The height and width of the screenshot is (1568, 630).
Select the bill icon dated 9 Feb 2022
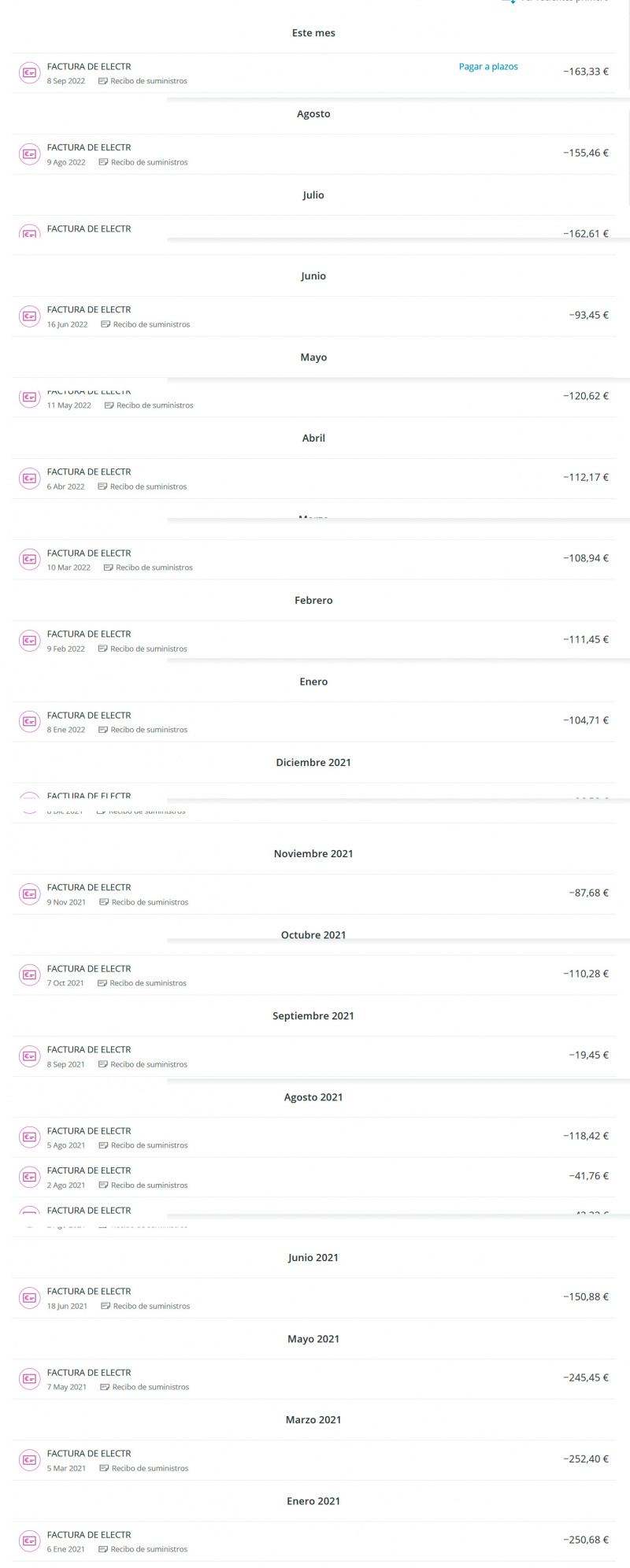click(29, 641)
